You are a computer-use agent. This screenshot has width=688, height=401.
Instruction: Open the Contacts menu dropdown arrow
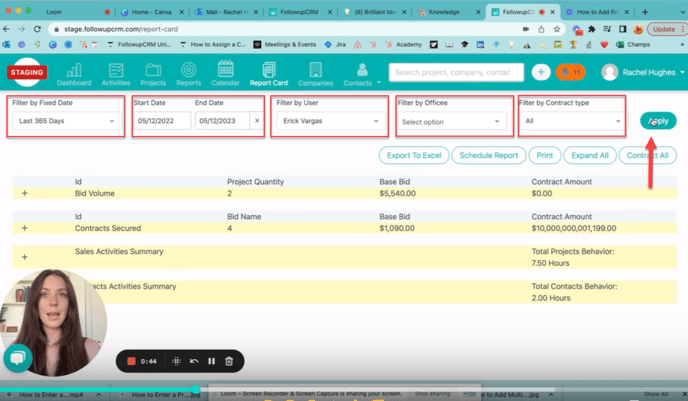[x=379, y=82]
